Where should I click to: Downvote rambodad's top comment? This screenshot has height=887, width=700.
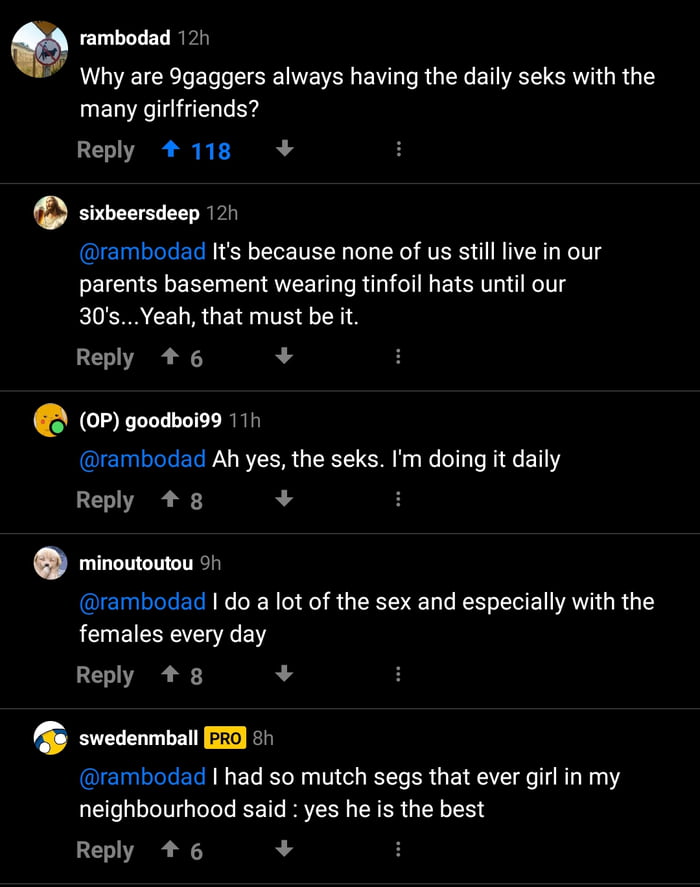point(283,148)
